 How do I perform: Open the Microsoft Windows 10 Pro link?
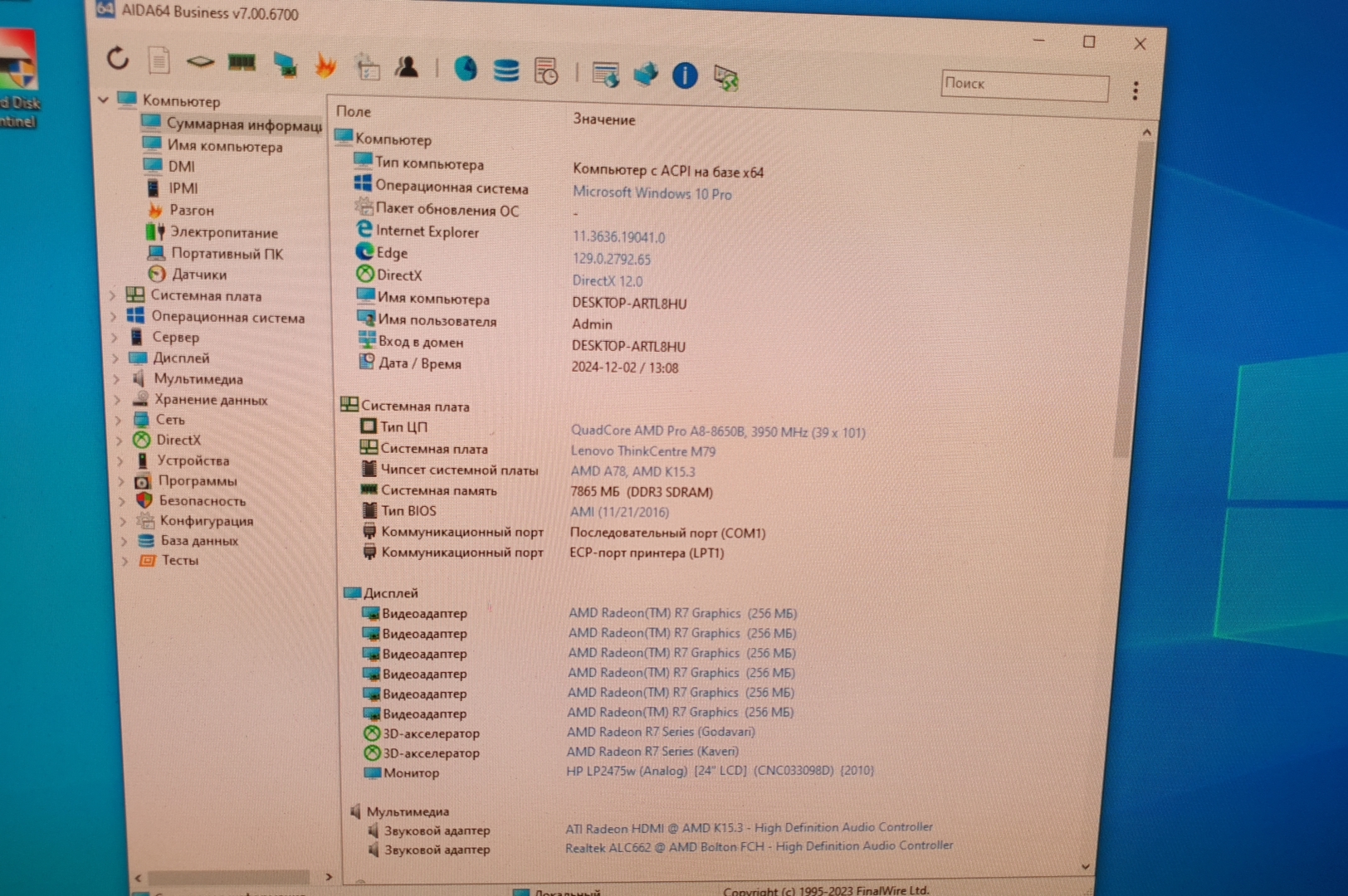point(652,193)
